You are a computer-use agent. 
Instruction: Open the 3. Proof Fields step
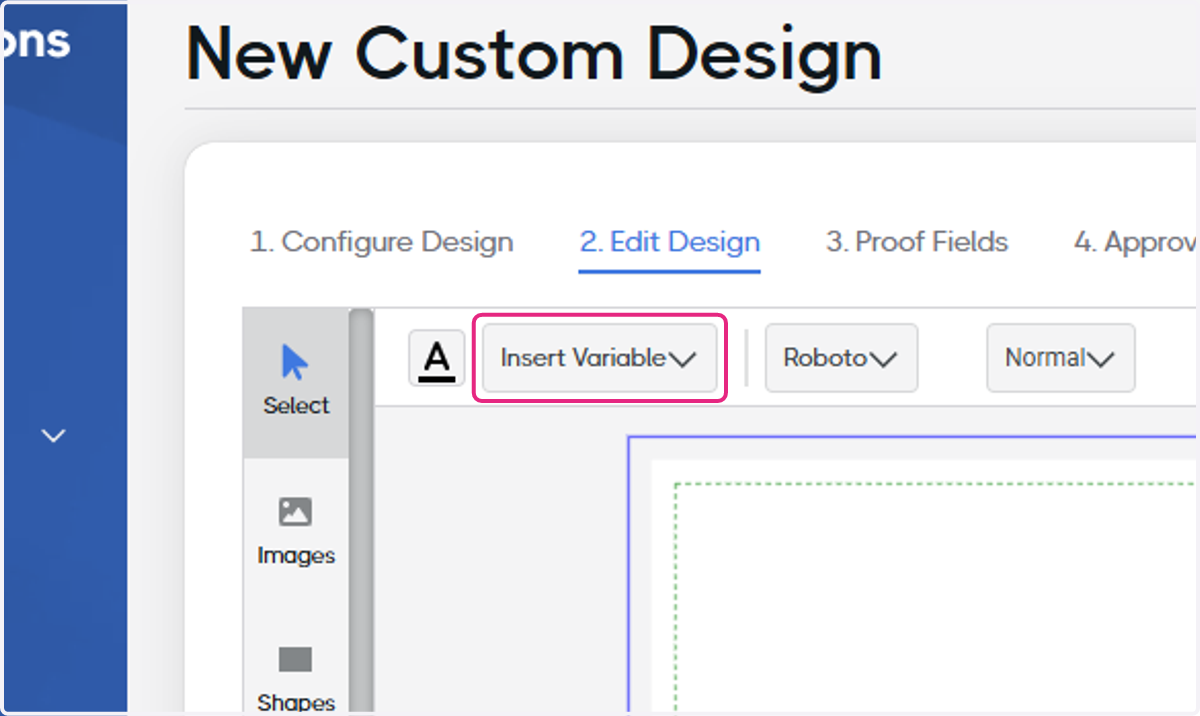(917, 242)
